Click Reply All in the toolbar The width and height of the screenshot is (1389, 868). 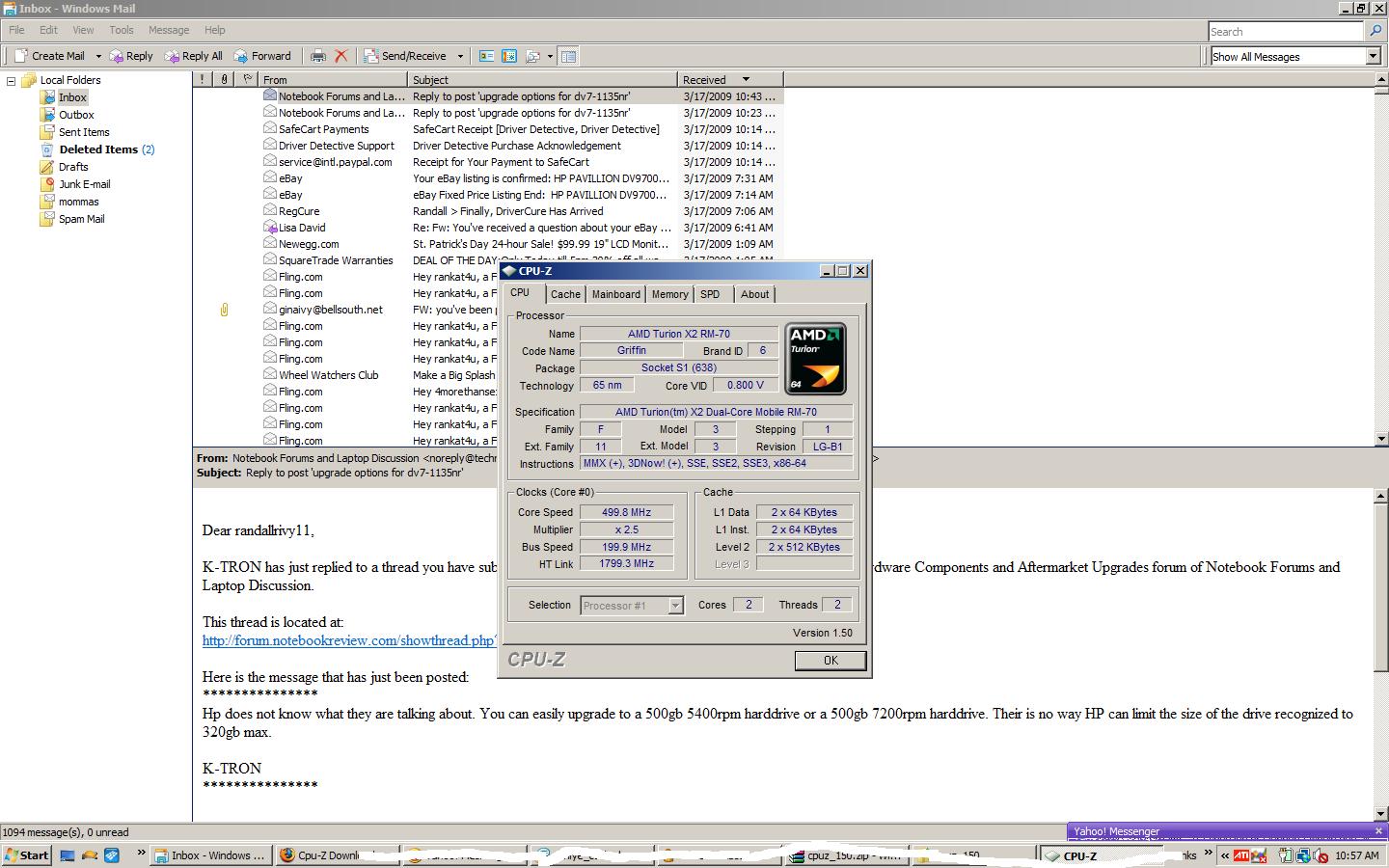[194, 56]
